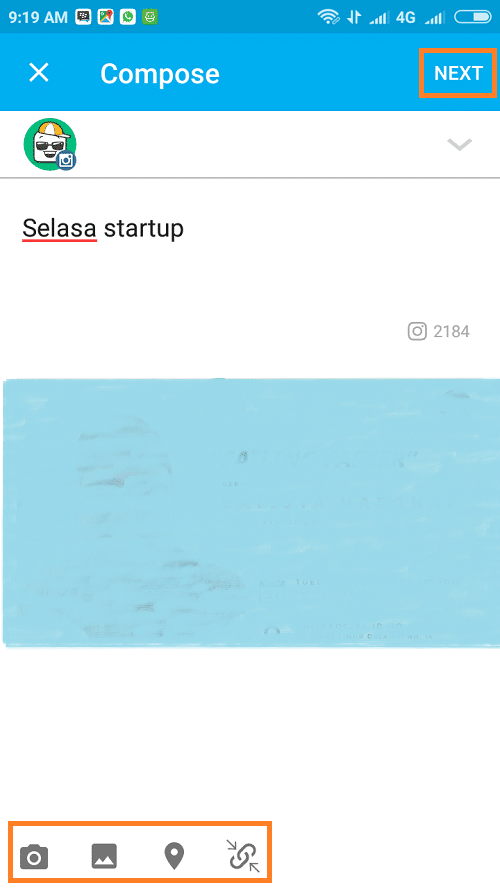
Task: Tap the Instagram badge on the avatar
Action: (x=66, y=161)
